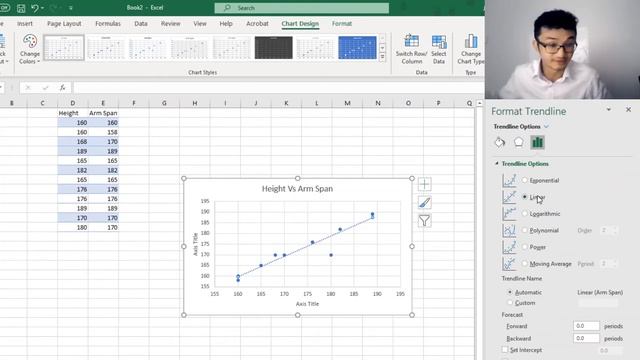Click Chart Styles paintbrush button

click(x=424, y=202)
